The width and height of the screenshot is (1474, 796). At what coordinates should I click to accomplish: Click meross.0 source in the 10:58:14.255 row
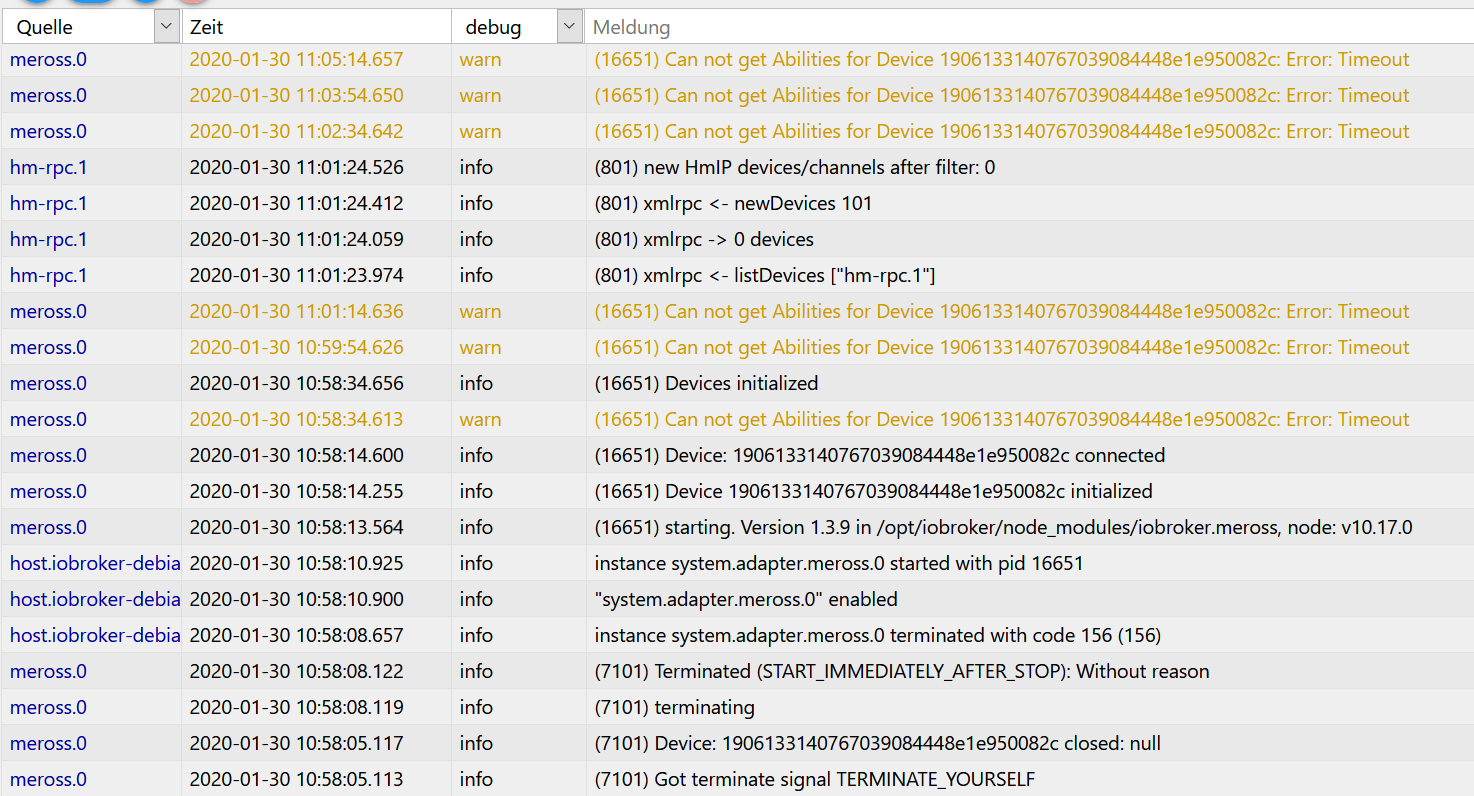pyautogui.click(x=48, y=491)
